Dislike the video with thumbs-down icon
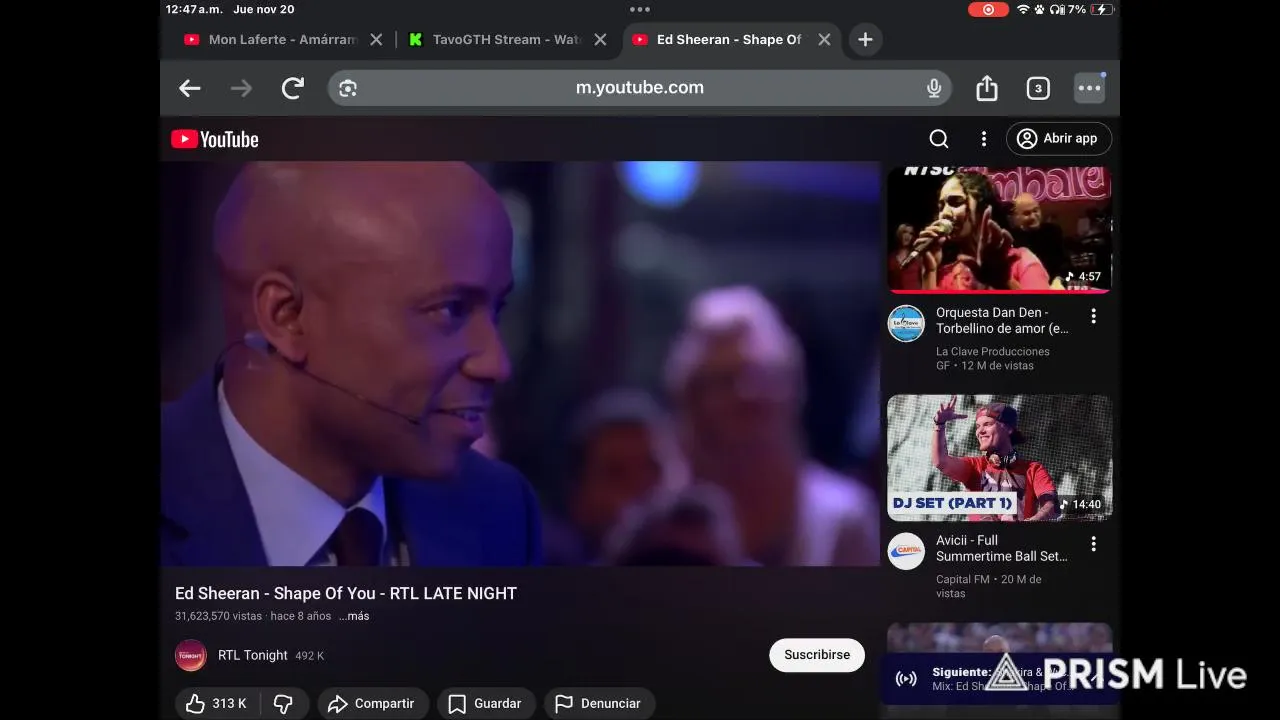The height and width of the screenshot is (720, 1280). coord(283,704)
